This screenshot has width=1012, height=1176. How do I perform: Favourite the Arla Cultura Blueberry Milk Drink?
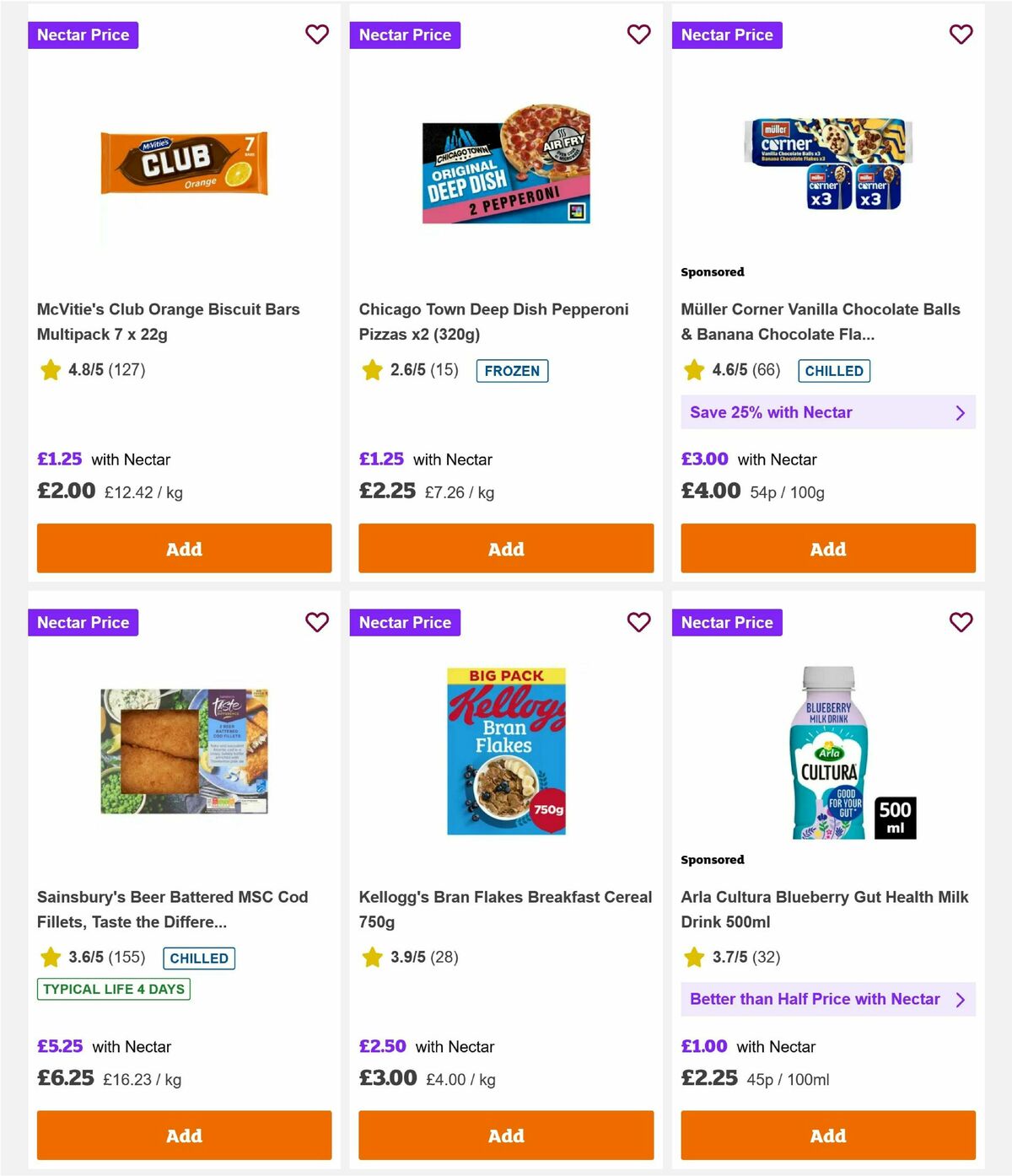(x=961, y=622)
